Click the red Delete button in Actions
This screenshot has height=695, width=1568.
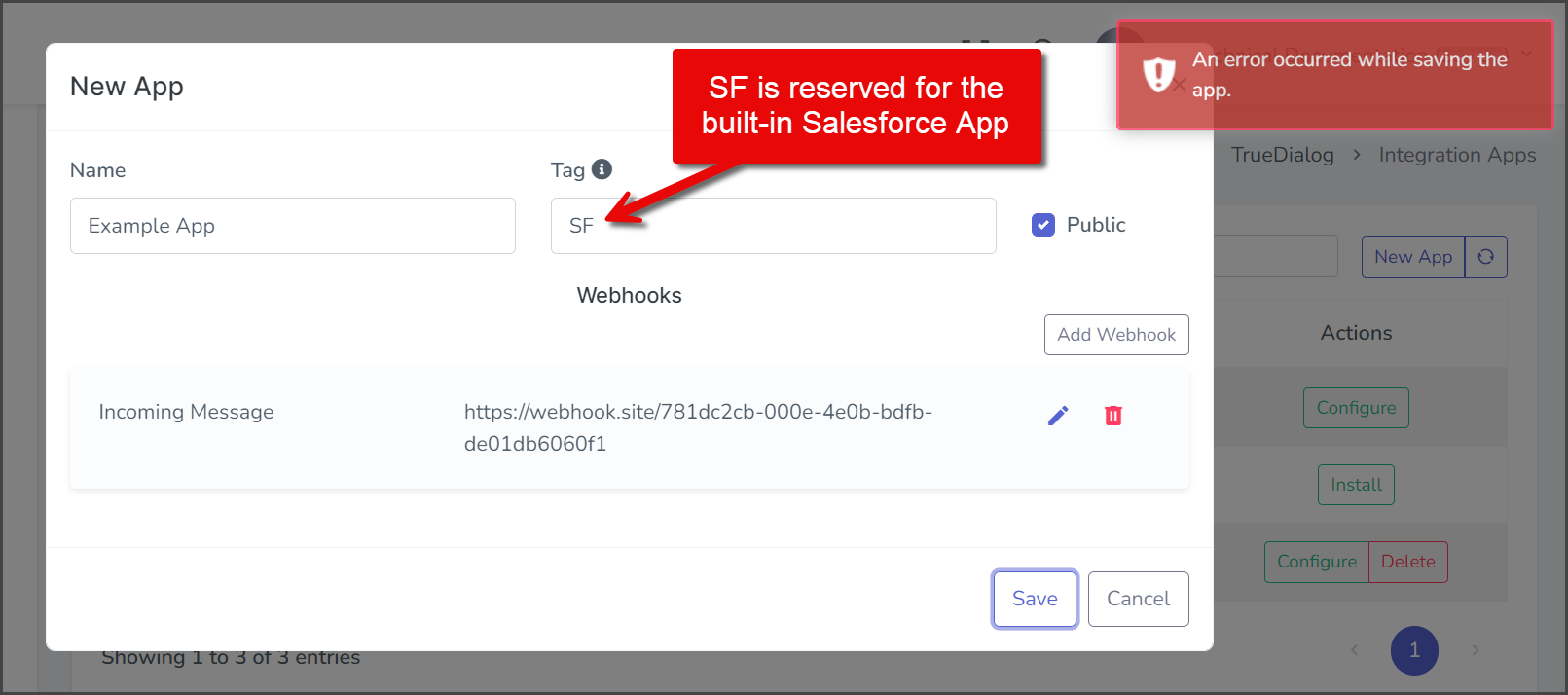click(1407, 562)
